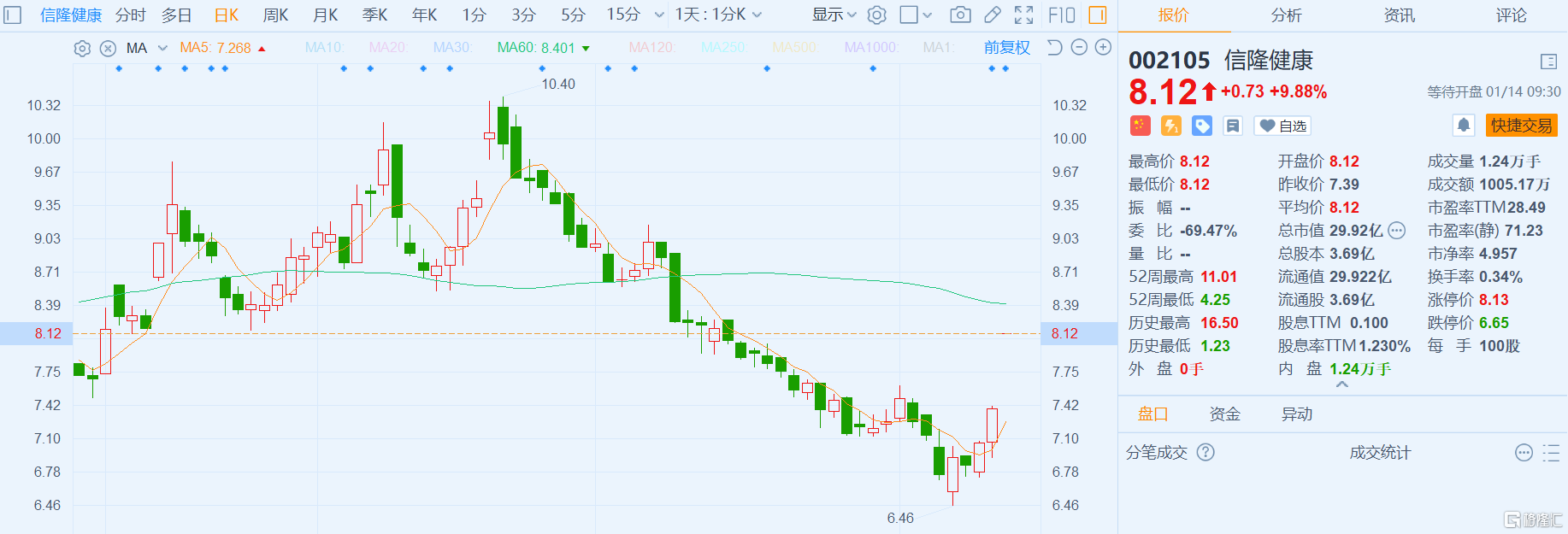Viewport: 1568px width, 534px height.
Task: Select the pencil drawing tool
Action: pyautogui.click(x=992, y=15)
